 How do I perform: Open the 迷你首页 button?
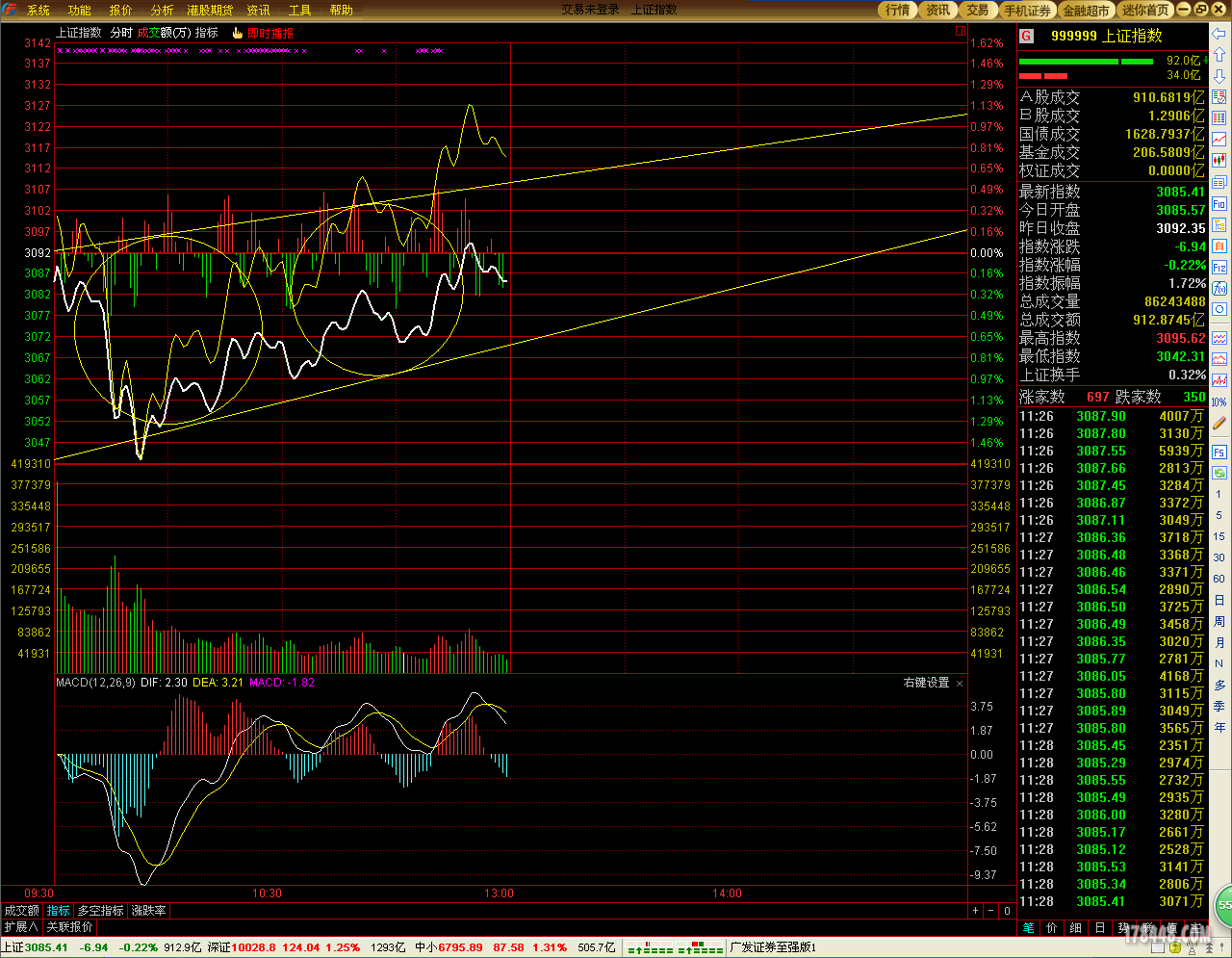(x=1145, y=10)
